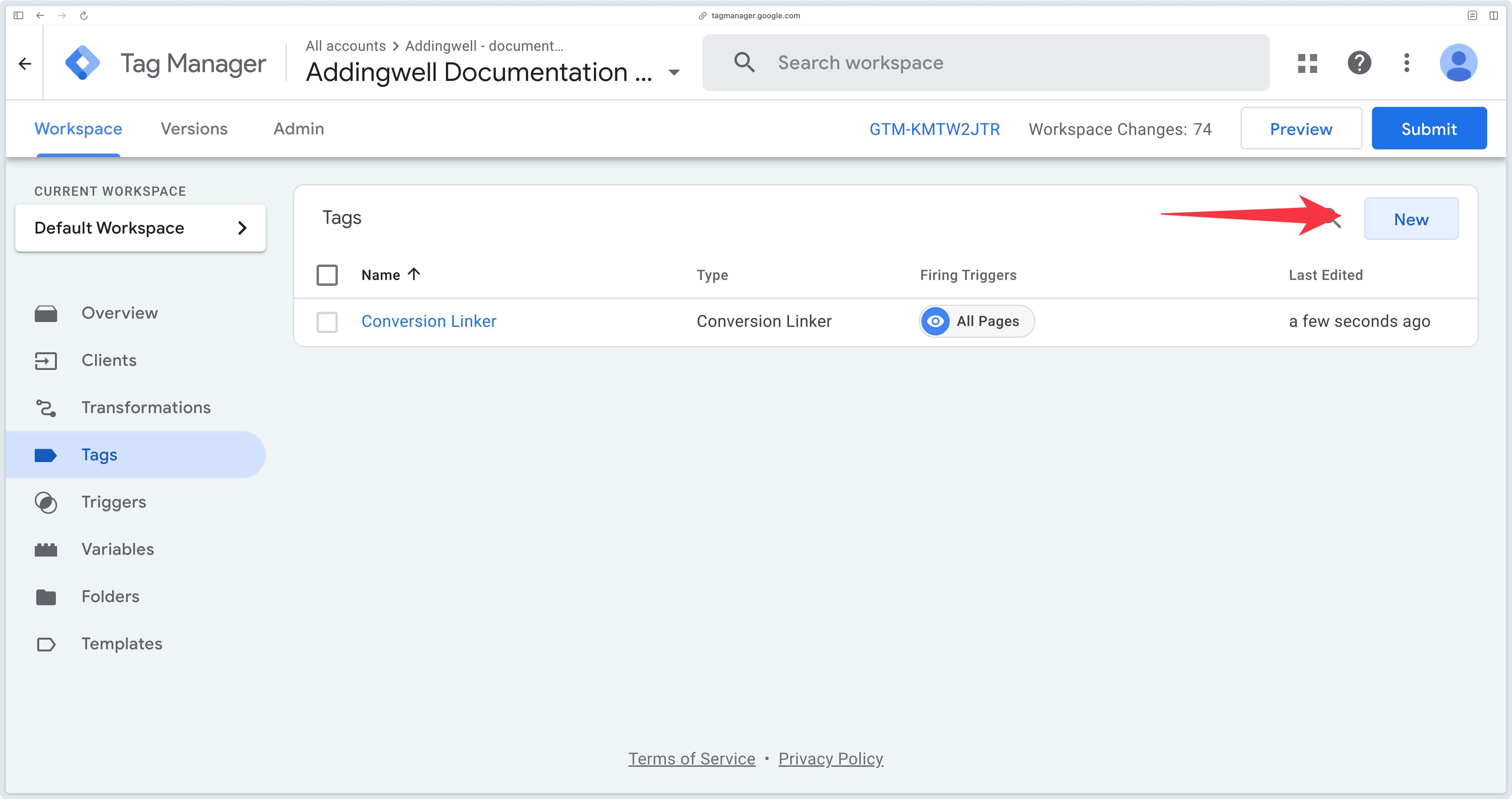Click the browser split view icon
The height and width of the screenshot is (799, 1512).
point(1493,15)
